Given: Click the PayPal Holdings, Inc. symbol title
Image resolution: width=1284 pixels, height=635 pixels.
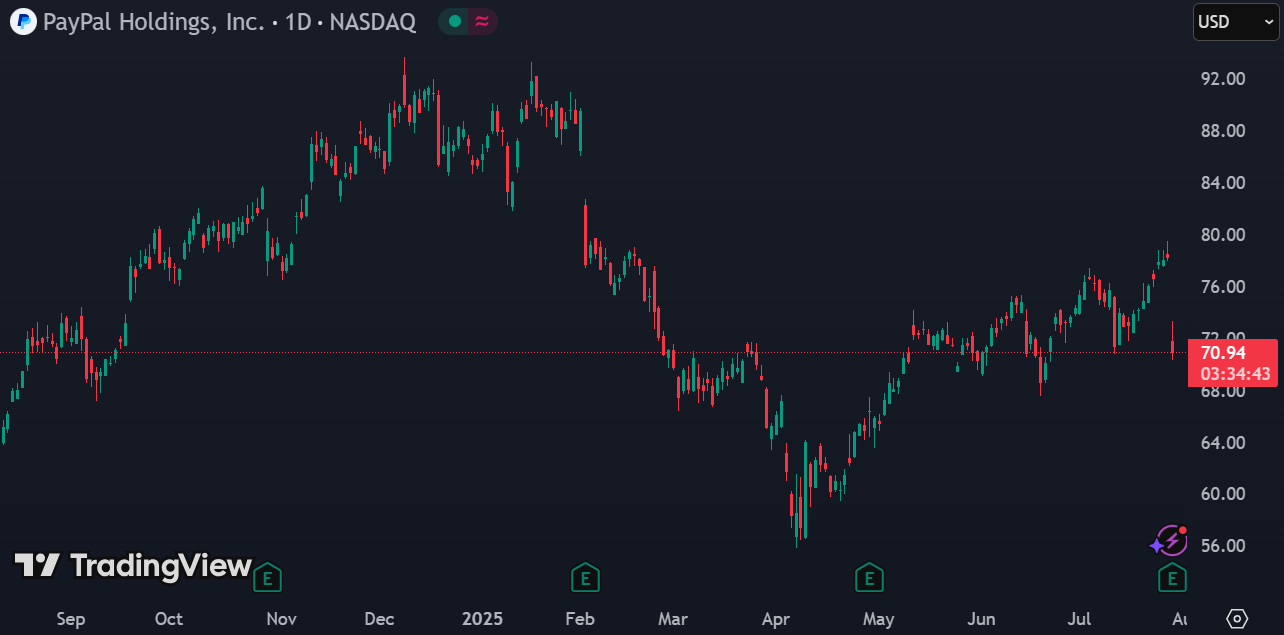Looking at the screenshot, I should [x=153, y=22].
